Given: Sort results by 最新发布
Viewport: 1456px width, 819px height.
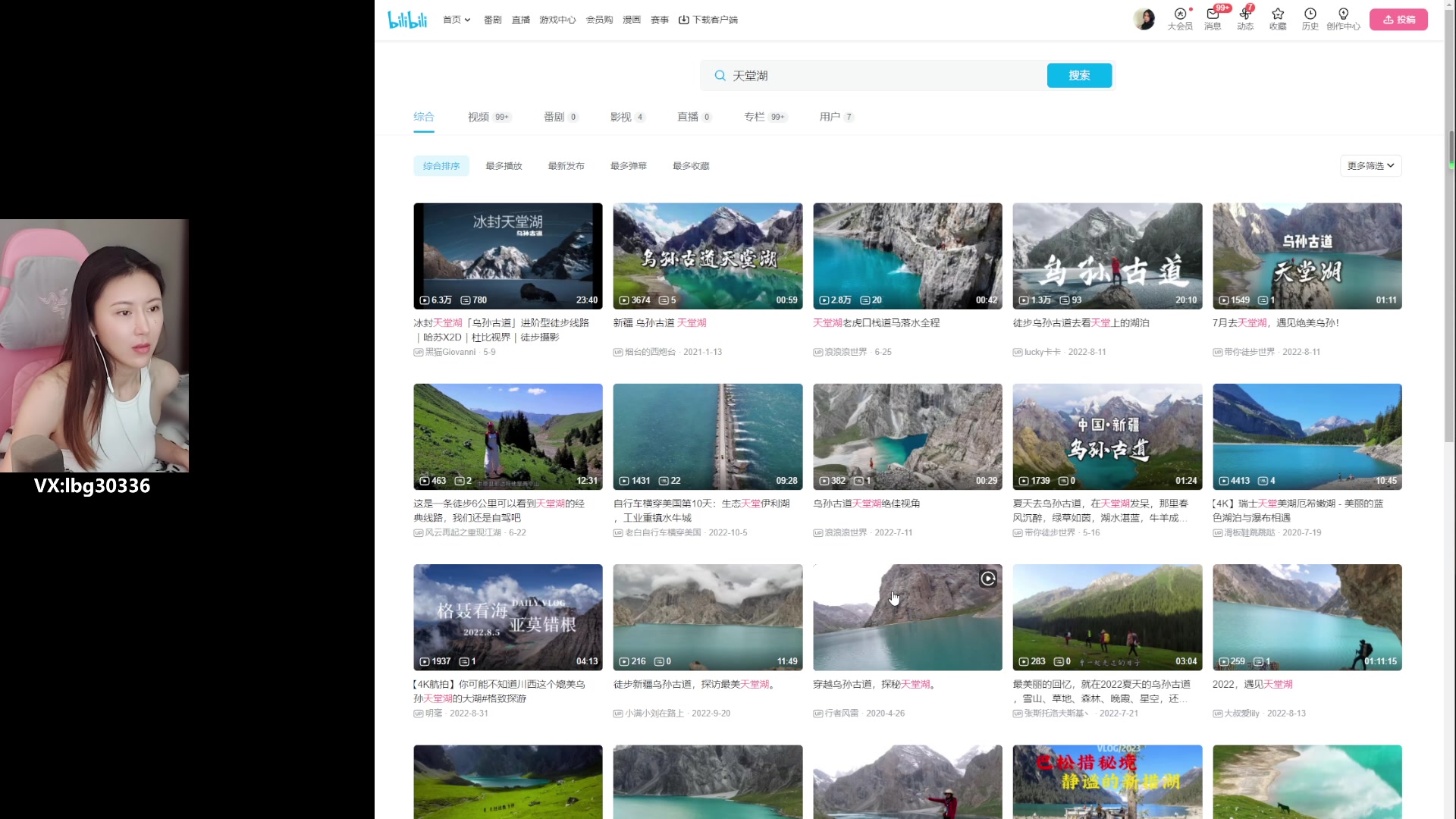Looking at the screenshot, I should pyautogui.click(x=566, y=166).
